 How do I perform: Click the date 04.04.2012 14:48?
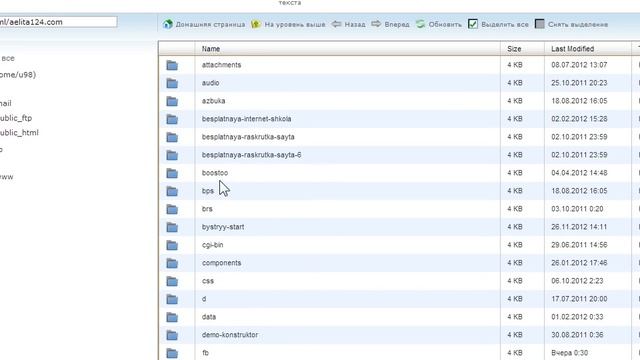click(x=579, y=173)
